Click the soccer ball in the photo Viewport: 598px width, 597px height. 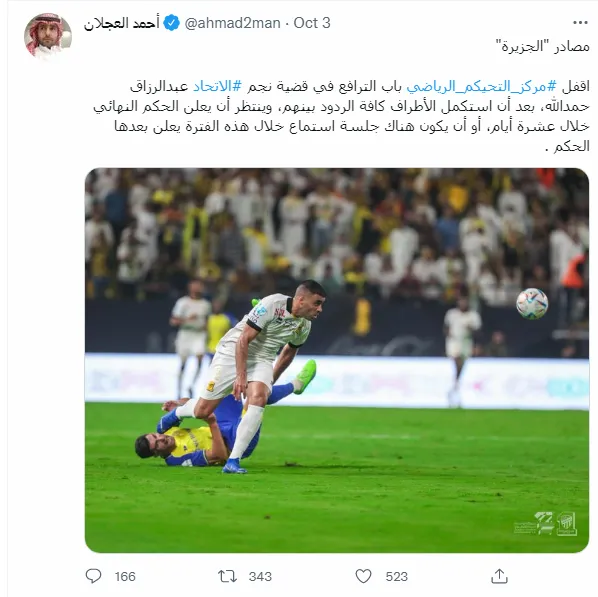[x=532, y=303]
